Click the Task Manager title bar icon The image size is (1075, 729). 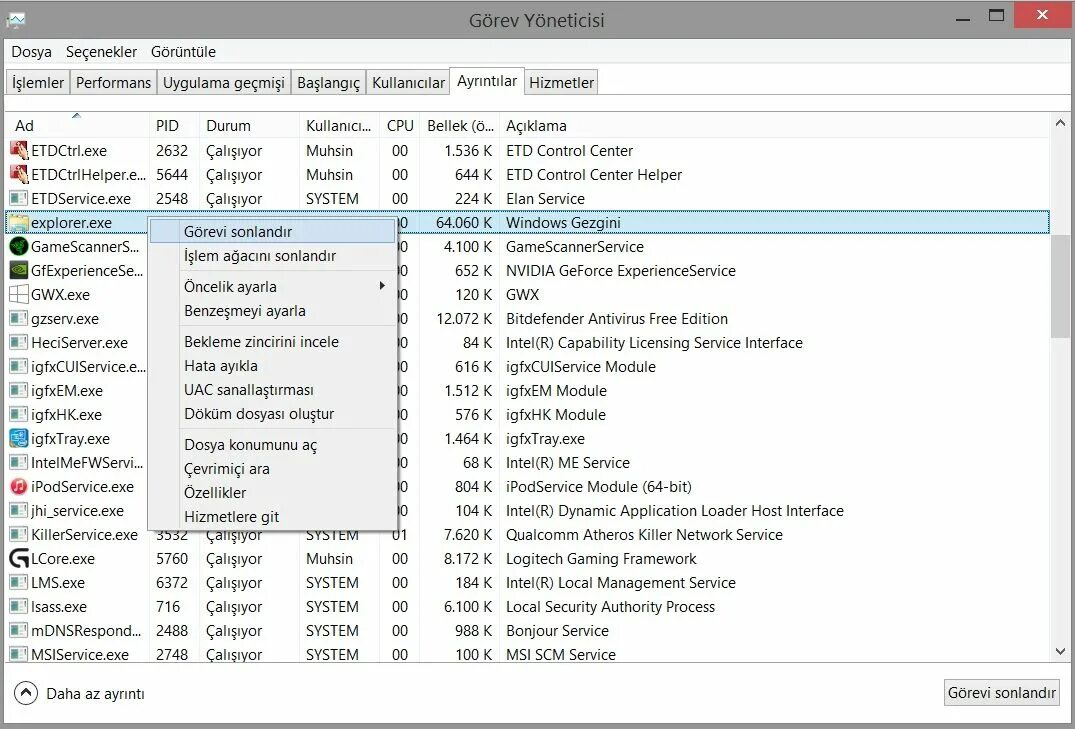(16, 19)
